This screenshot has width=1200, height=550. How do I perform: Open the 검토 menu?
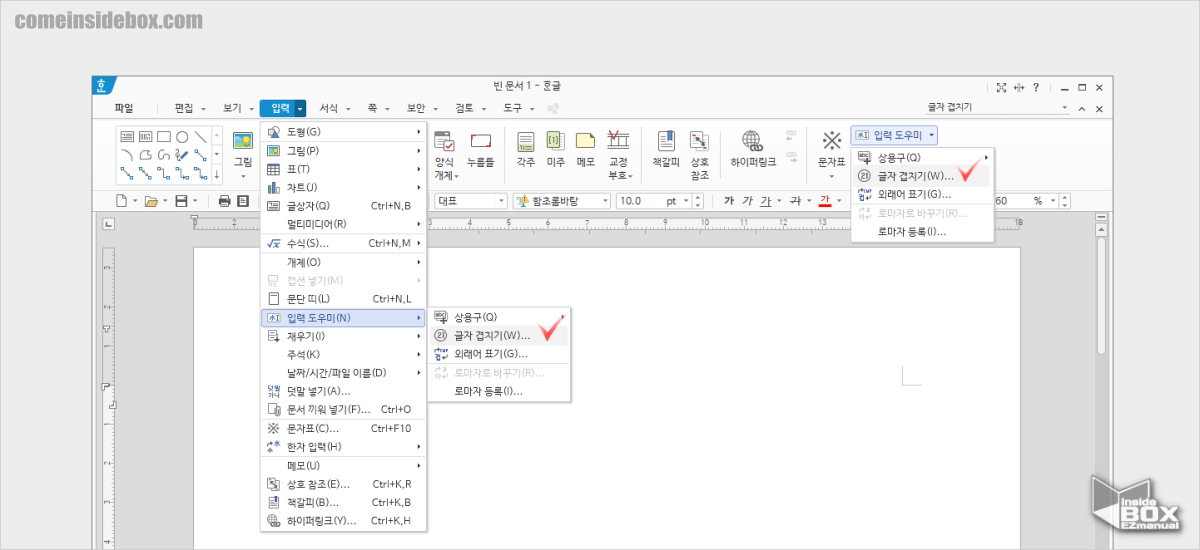(464, 108)
